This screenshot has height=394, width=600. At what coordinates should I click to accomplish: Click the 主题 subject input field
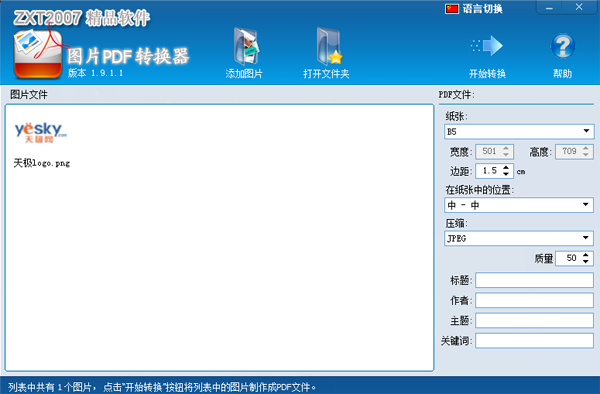pyautogui.click(x=534, y=320)
